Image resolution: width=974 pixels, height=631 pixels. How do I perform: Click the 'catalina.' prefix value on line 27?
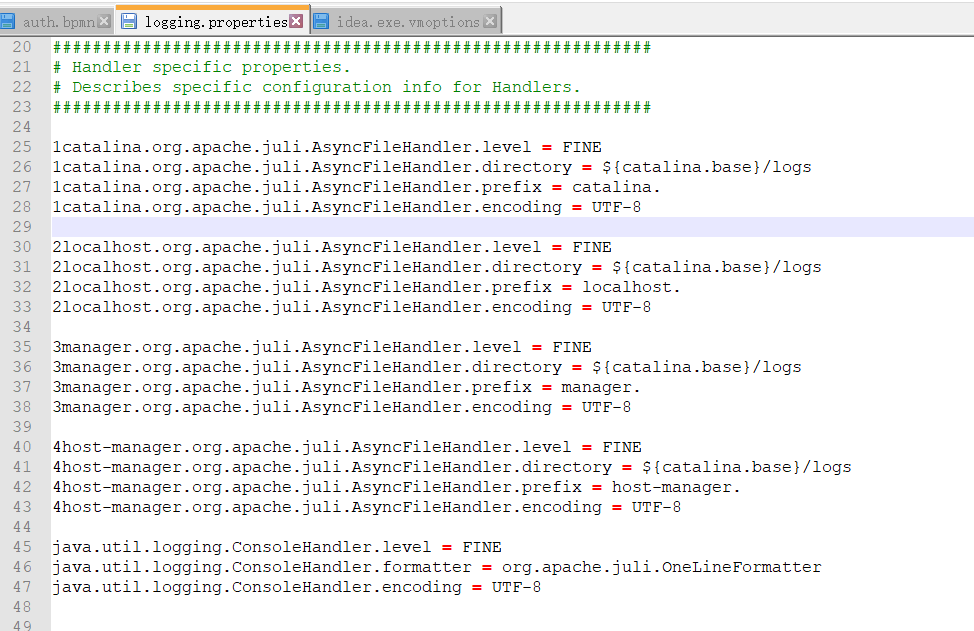pos(616,188)
